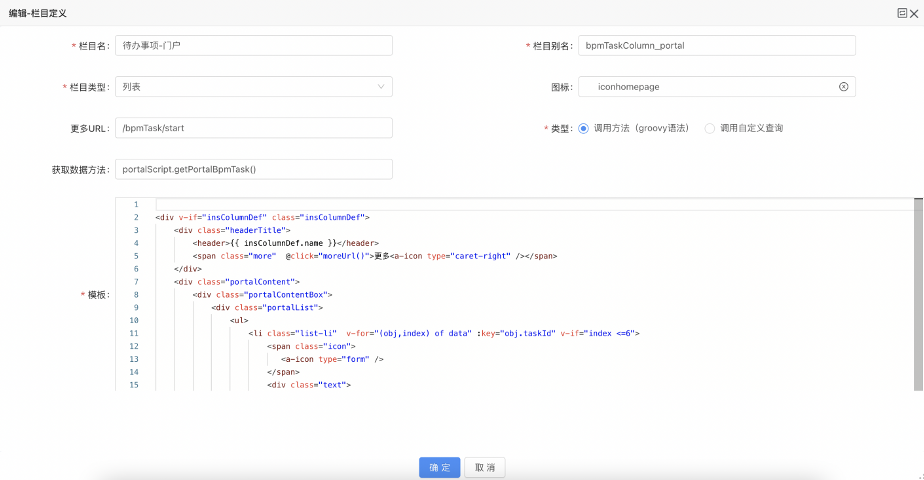Click the 获取数据方法 input field
The width and height of the screenshot is (924, 480).
click(254, 169)
